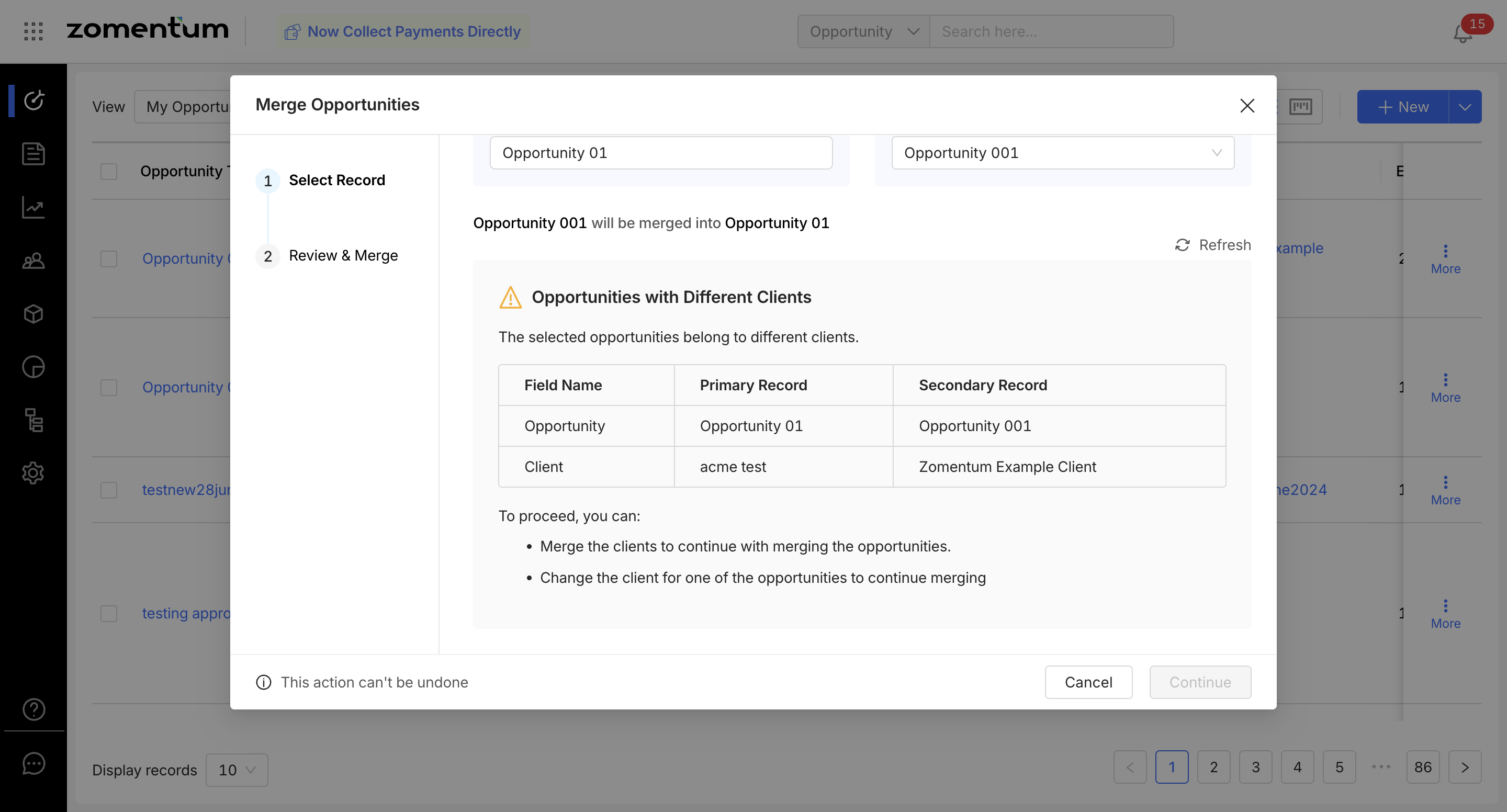Open the sales chart sidebar icon
Screen dimensions: 1507x812
click(33, 208)
